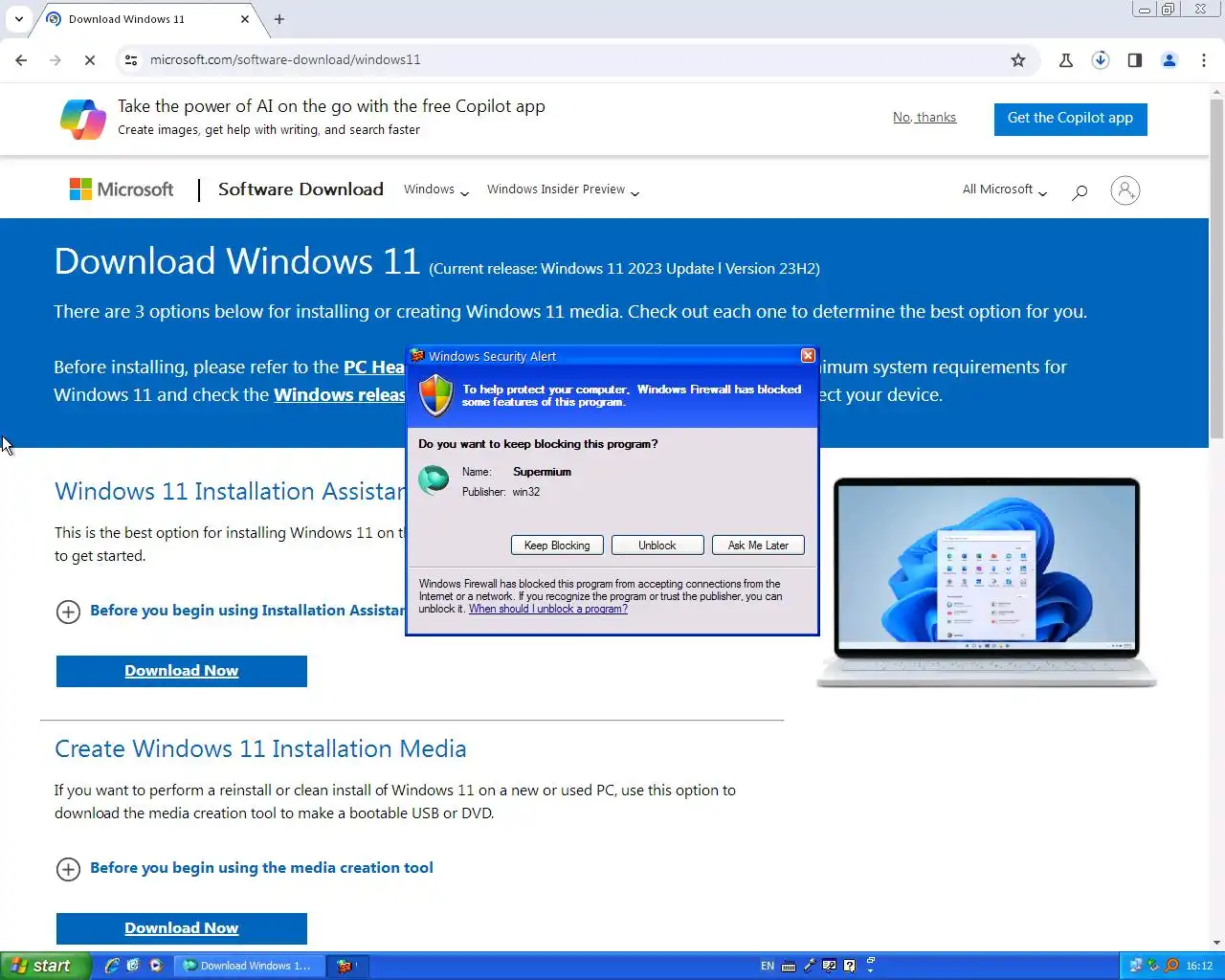Click the language bar keyboard icon
Screen dimensions: 1225x980
coord(789,966)
